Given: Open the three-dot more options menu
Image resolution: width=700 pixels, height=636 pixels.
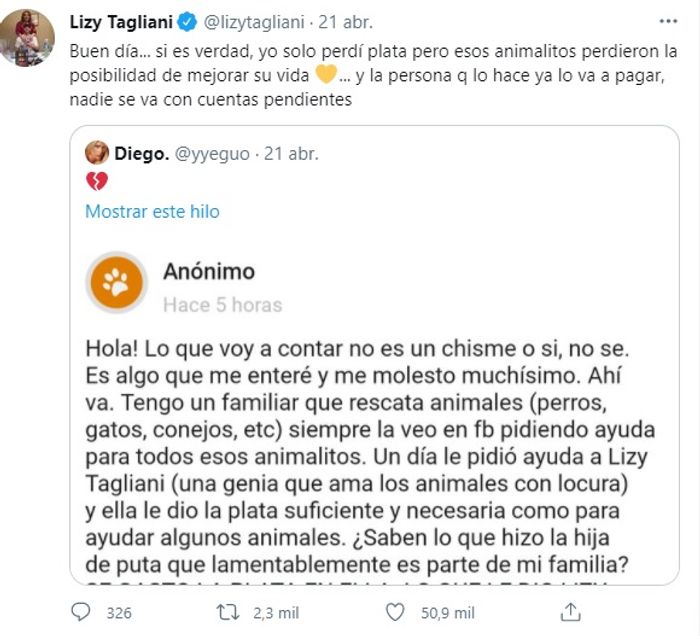Looking at the screenshot, I should click(x=667, y=21).
